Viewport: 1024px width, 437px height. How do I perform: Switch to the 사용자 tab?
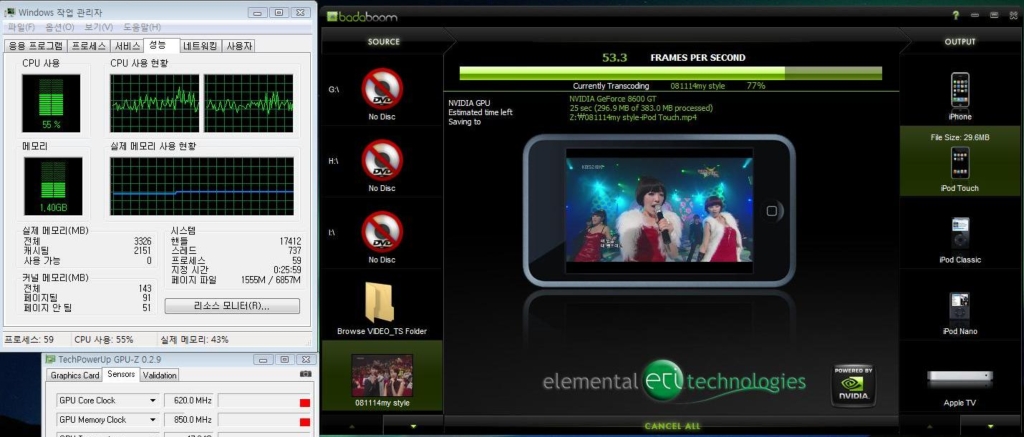pyautogui.click(x=238, y=46)
